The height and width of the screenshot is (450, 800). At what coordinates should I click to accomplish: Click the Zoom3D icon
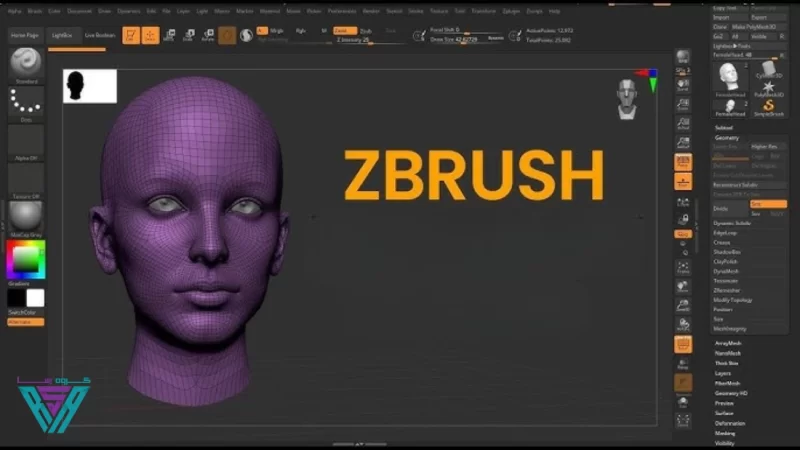683,306
